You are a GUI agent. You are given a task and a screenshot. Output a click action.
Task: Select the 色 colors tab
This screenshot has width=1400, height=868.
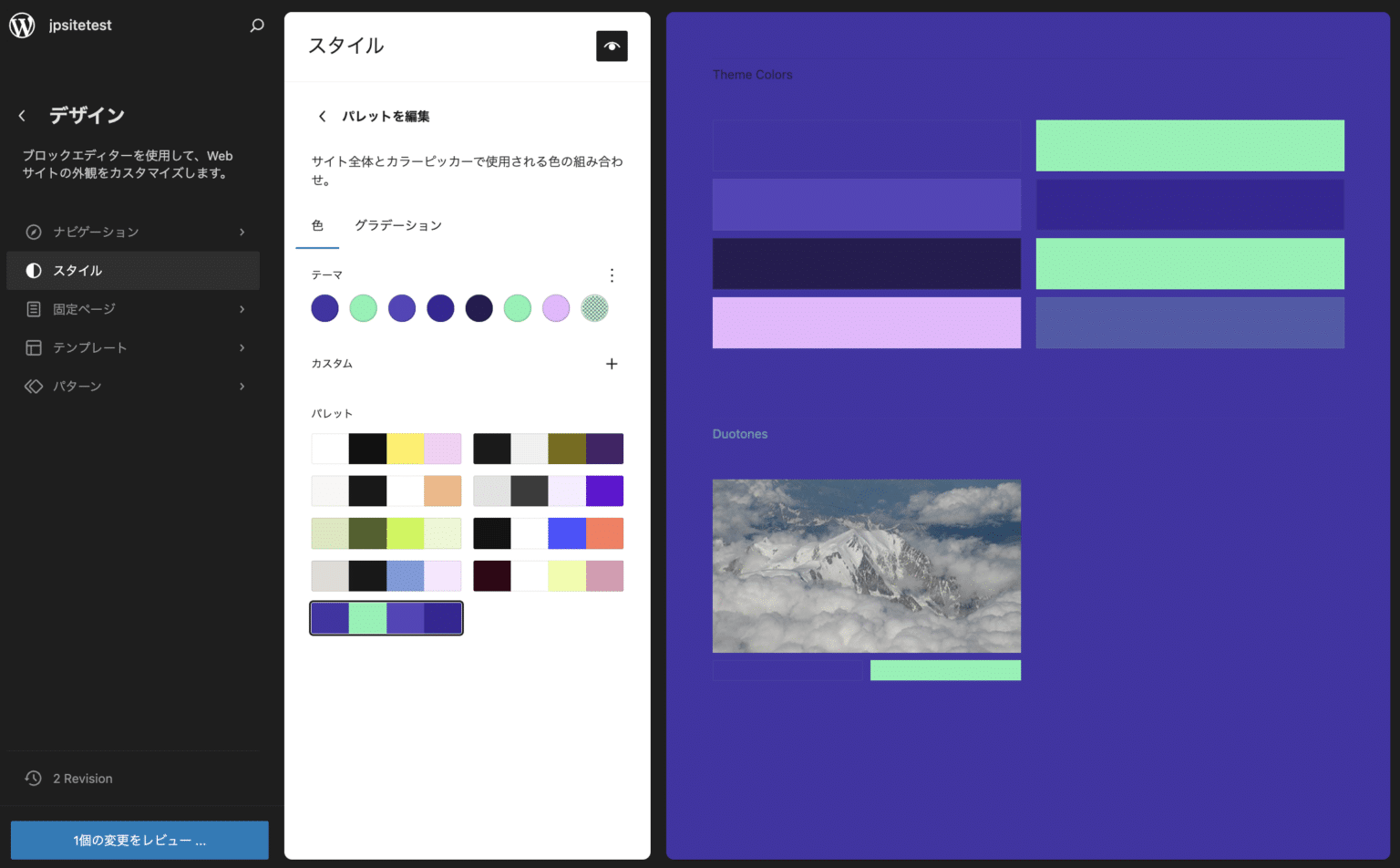click(316, 225)
